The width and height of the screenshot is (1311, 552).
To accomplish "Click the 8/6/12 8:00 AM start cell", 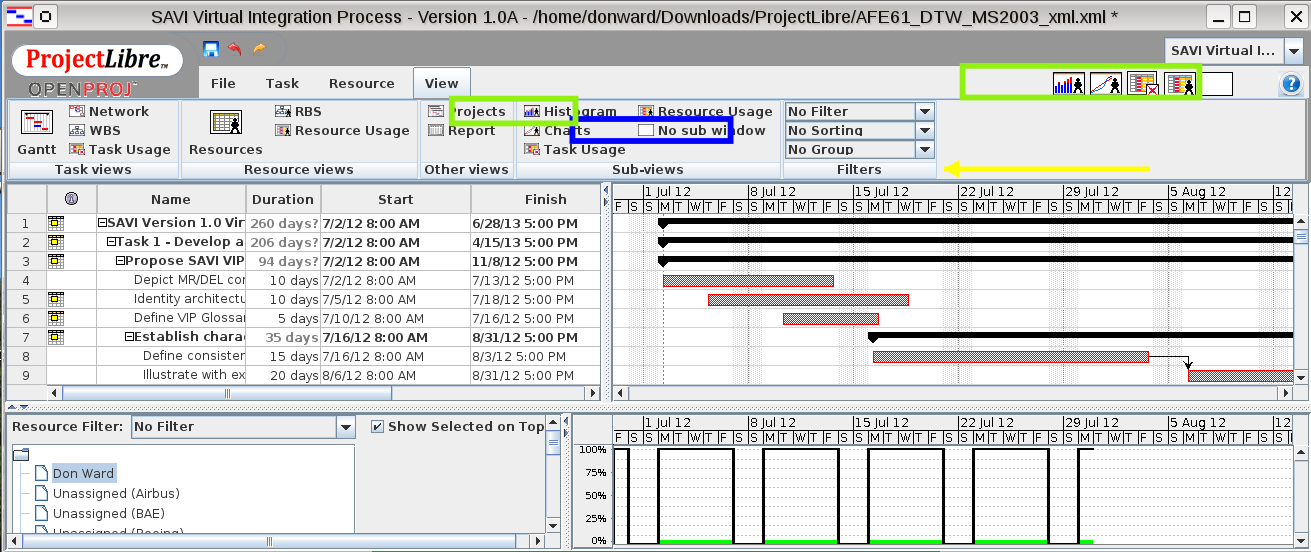I will [396, 375].
